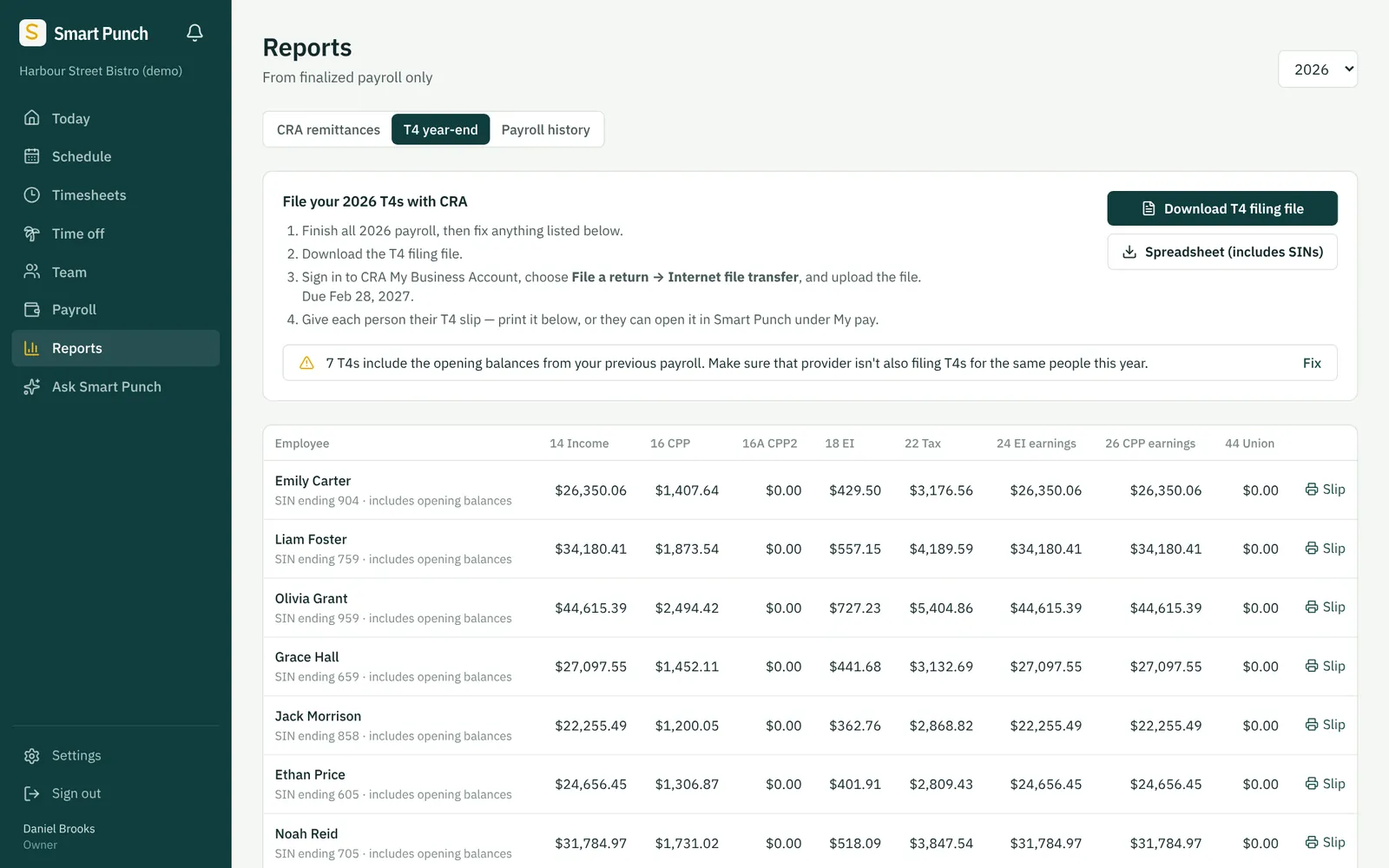The image size is (1389, 868).
Task: Print Liam Foster's T4 slip
Action: (x=1325, y=549)
